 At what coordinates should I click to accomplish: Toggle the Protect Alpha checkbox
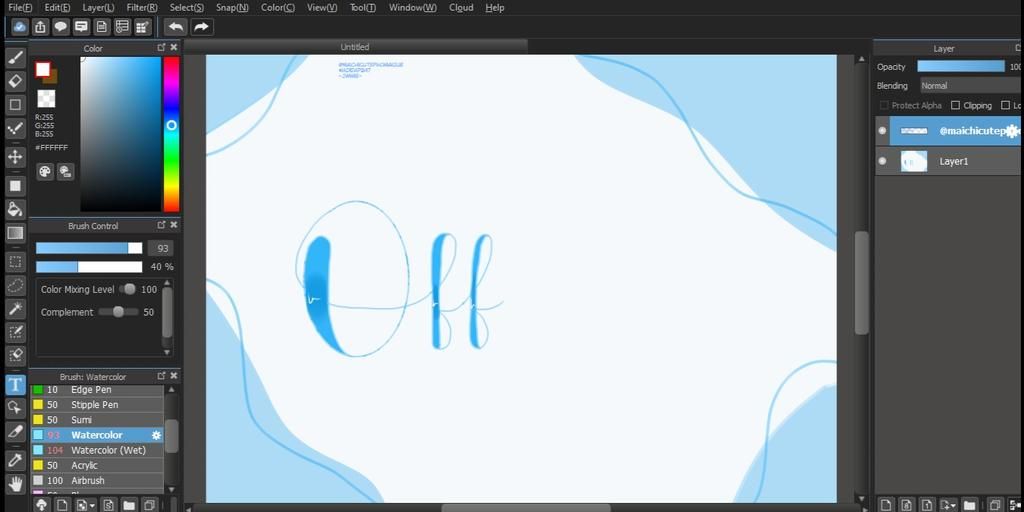[x=884, y=105]
